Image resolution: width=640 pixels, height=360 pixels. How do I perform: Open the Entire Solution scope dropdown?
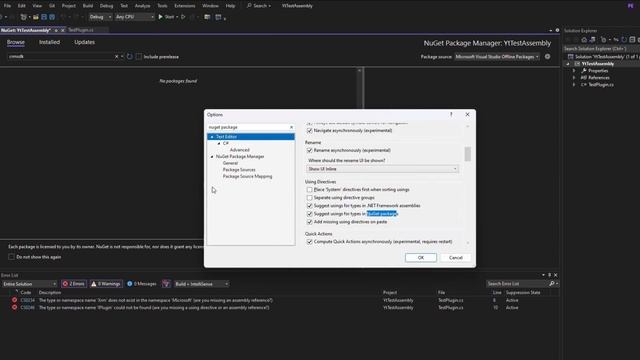[29, 284]
